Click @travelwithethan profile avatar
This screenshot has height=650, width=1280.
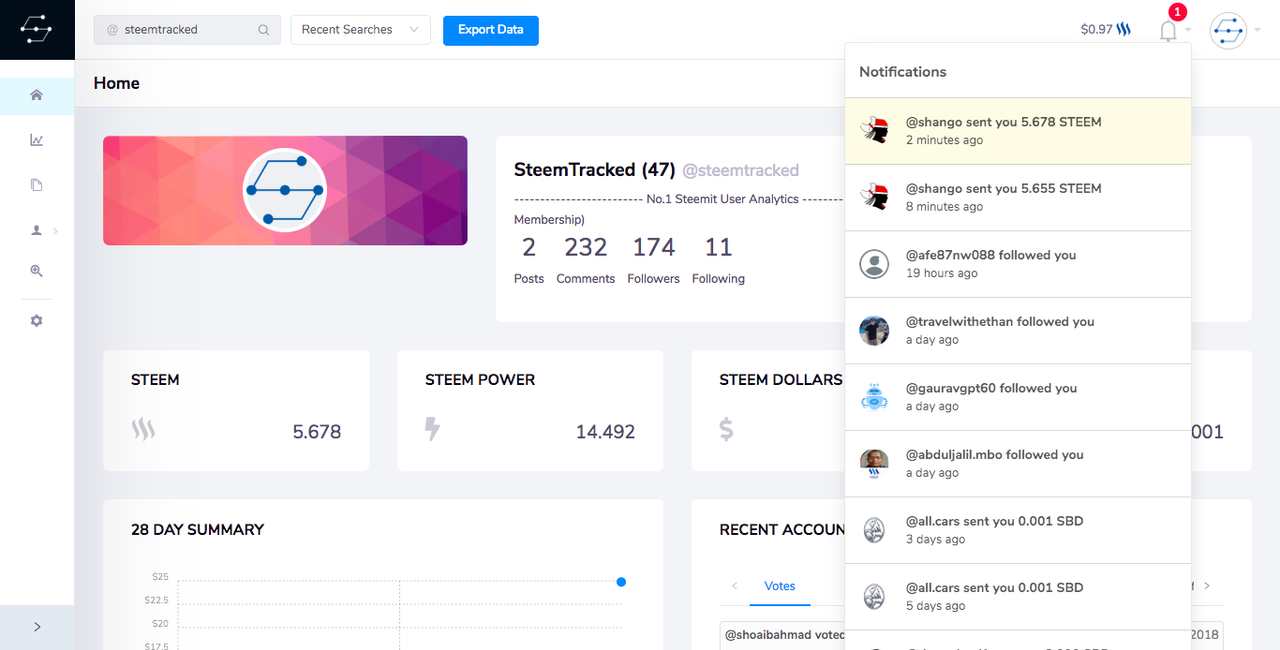pos(875,331)
